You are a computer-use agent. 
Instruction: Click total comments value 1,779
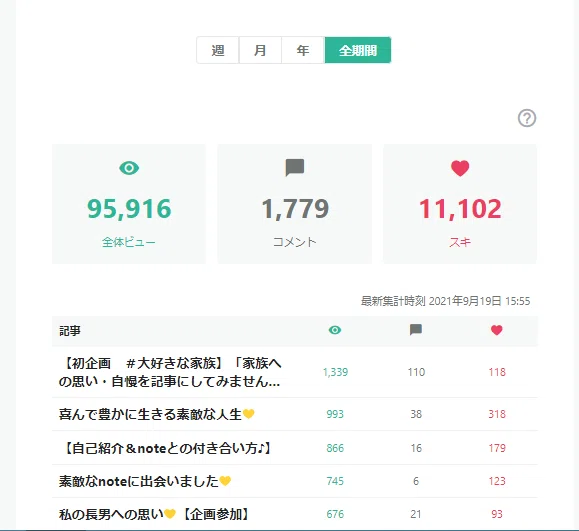pos(295,209)
